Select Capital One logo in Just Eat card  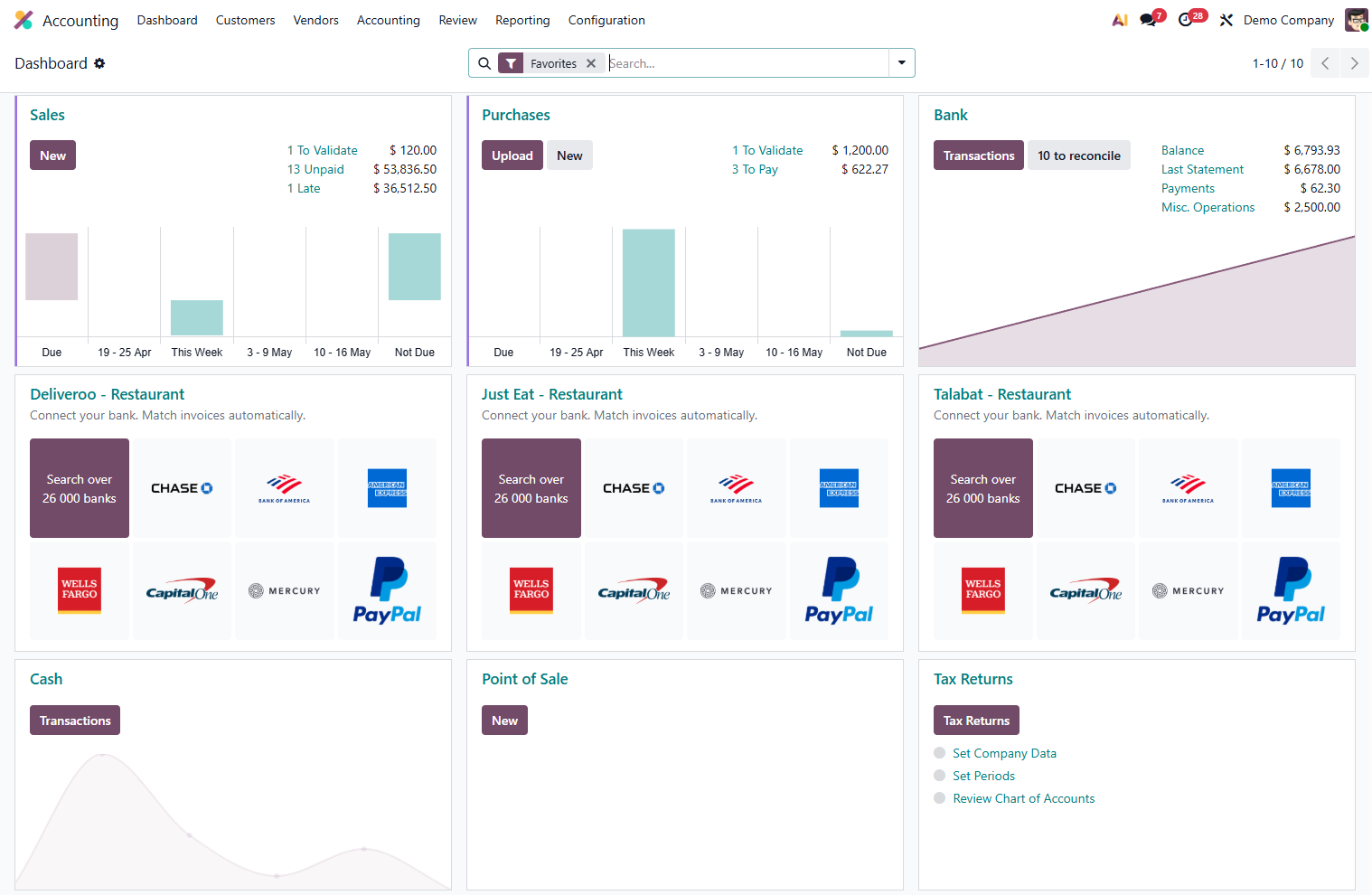(634, 590)
